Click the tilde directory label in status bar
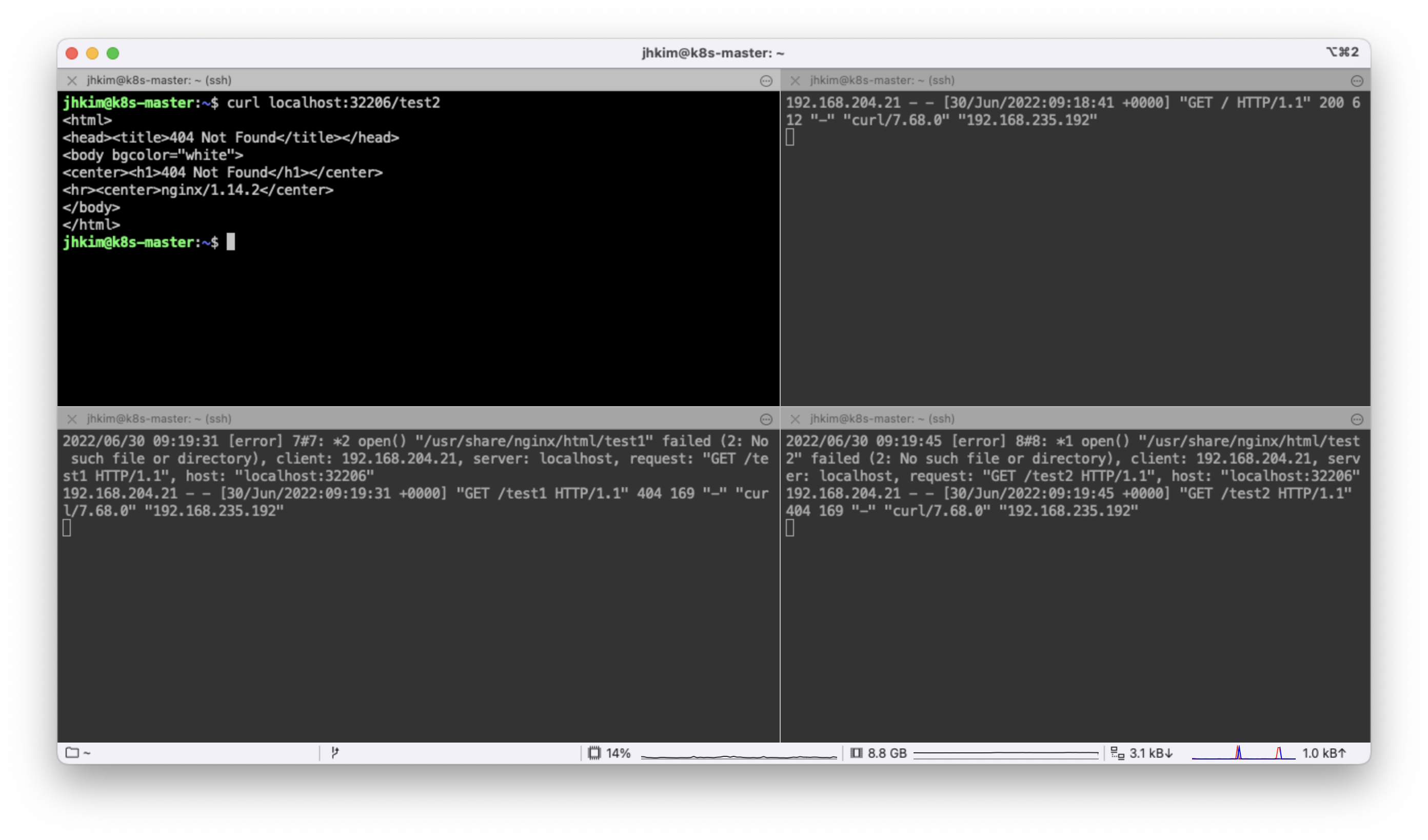Screen dimensions: 1428x840 pyautogui.click(x=87, y=753)
